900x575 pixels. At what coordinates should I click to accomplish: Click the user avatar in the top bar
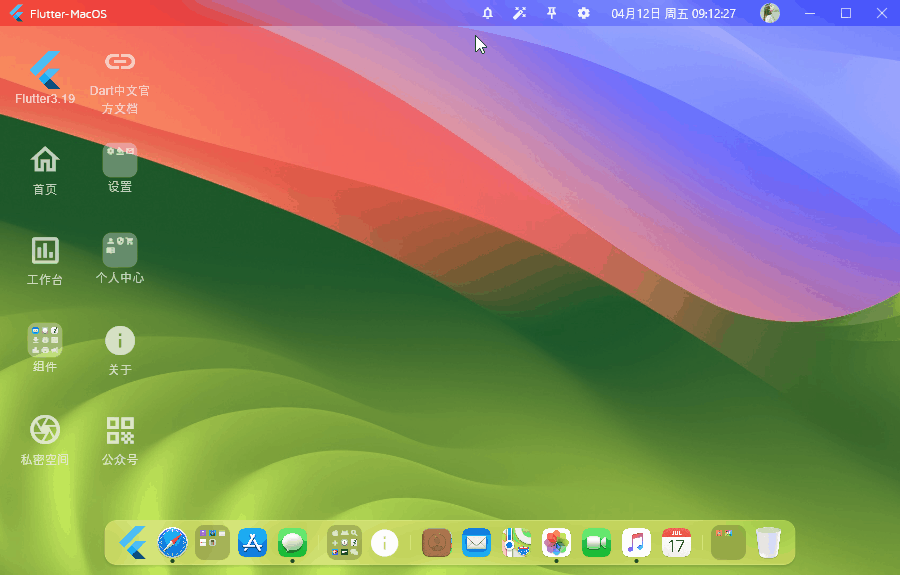[770, 13]
